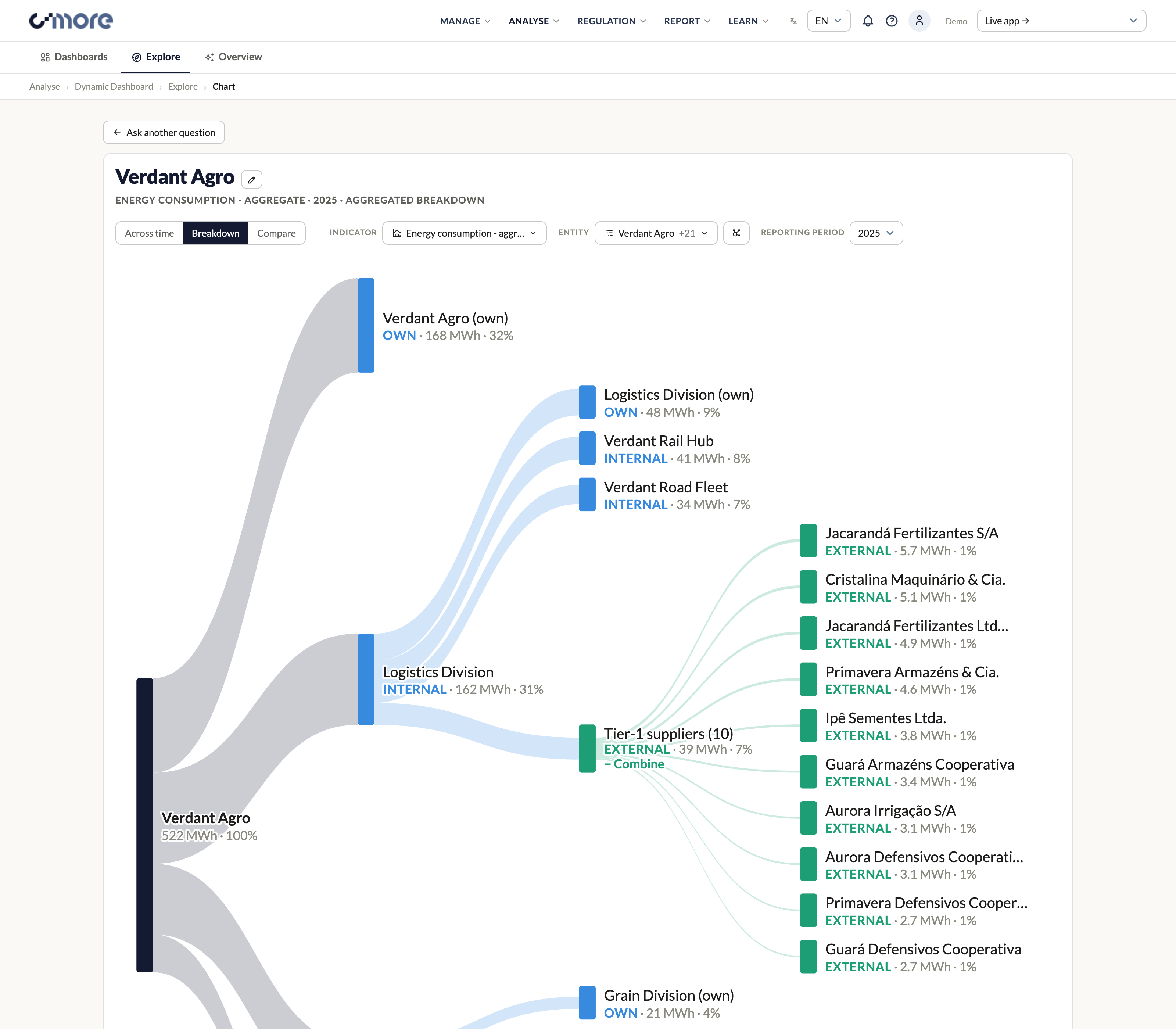Click the green Guará Armazéns Cooperativa node

click(x=808, y=772)
